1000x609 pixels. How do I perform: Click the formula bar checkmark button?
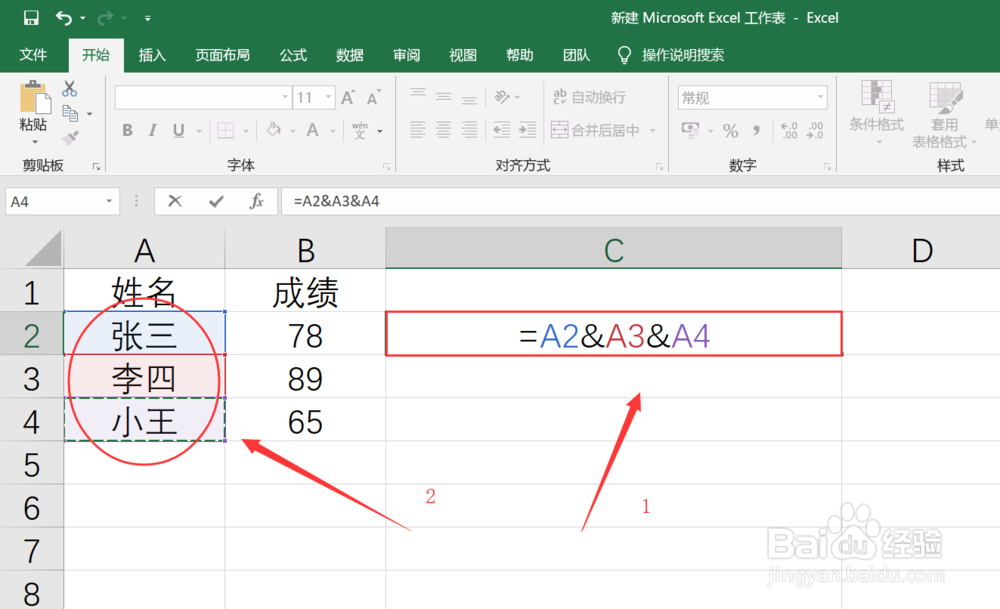pos(217,201)
